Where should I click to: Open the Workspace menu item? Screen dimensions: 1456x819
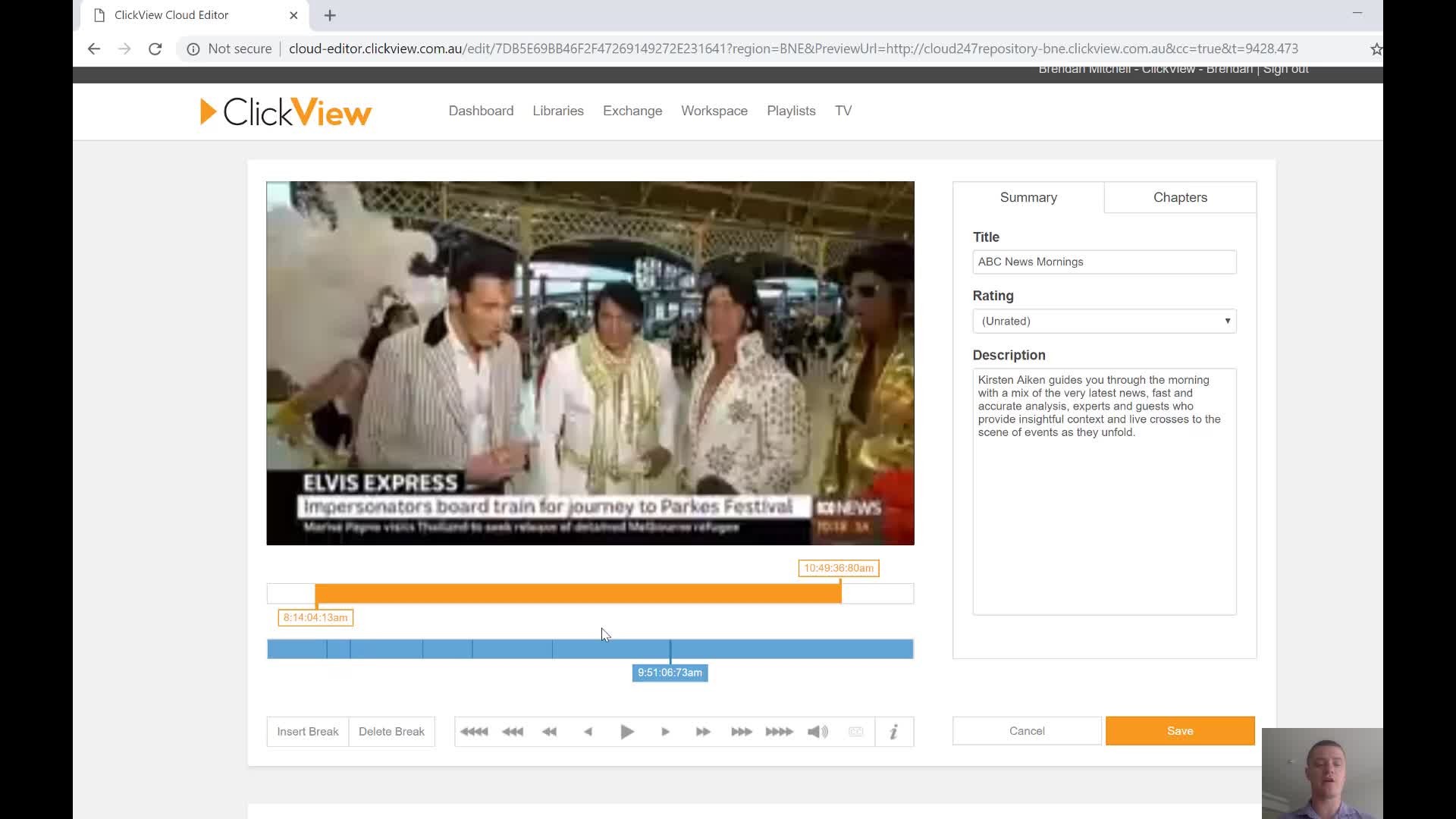(714, 111)
